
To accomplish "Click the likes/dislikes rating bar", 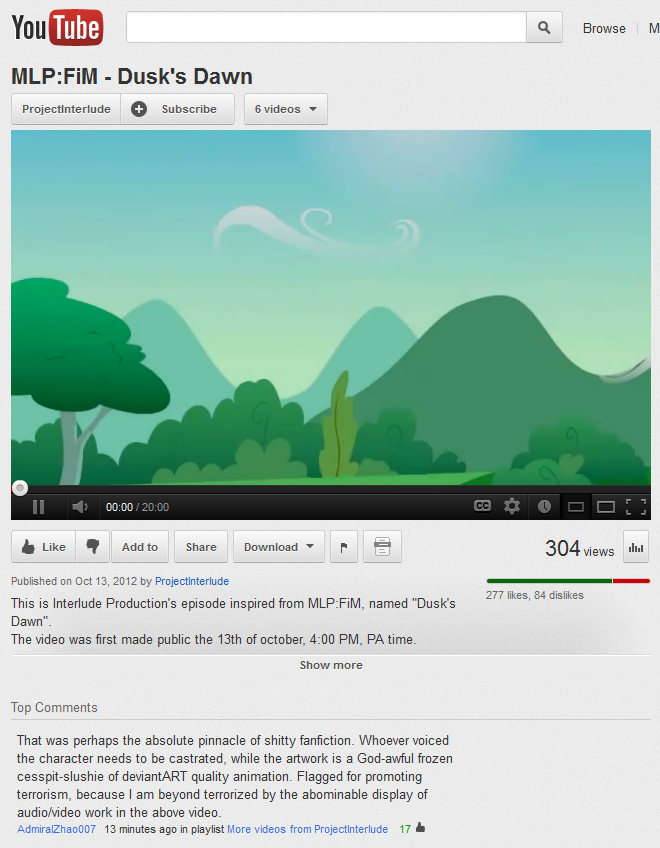I will (x=568, y=581).
